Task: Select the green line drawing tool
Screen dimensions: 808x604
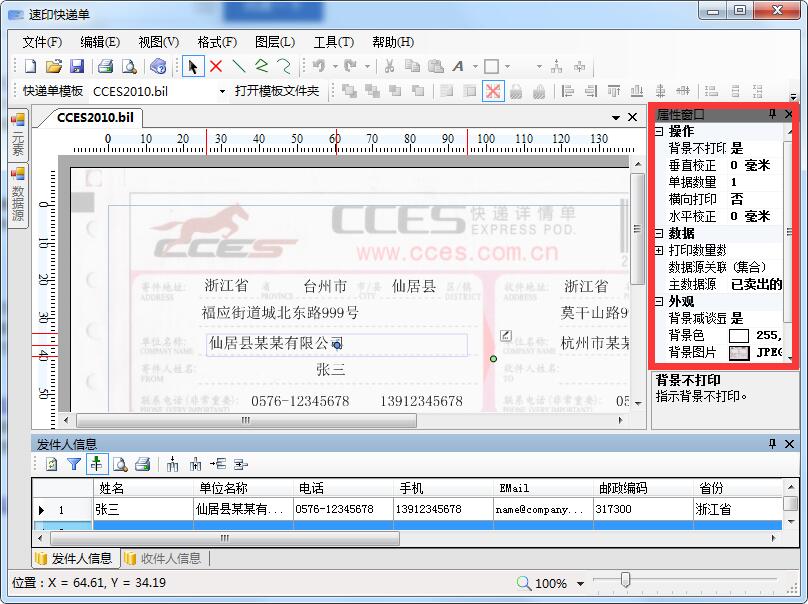Action: click(239, 67)
